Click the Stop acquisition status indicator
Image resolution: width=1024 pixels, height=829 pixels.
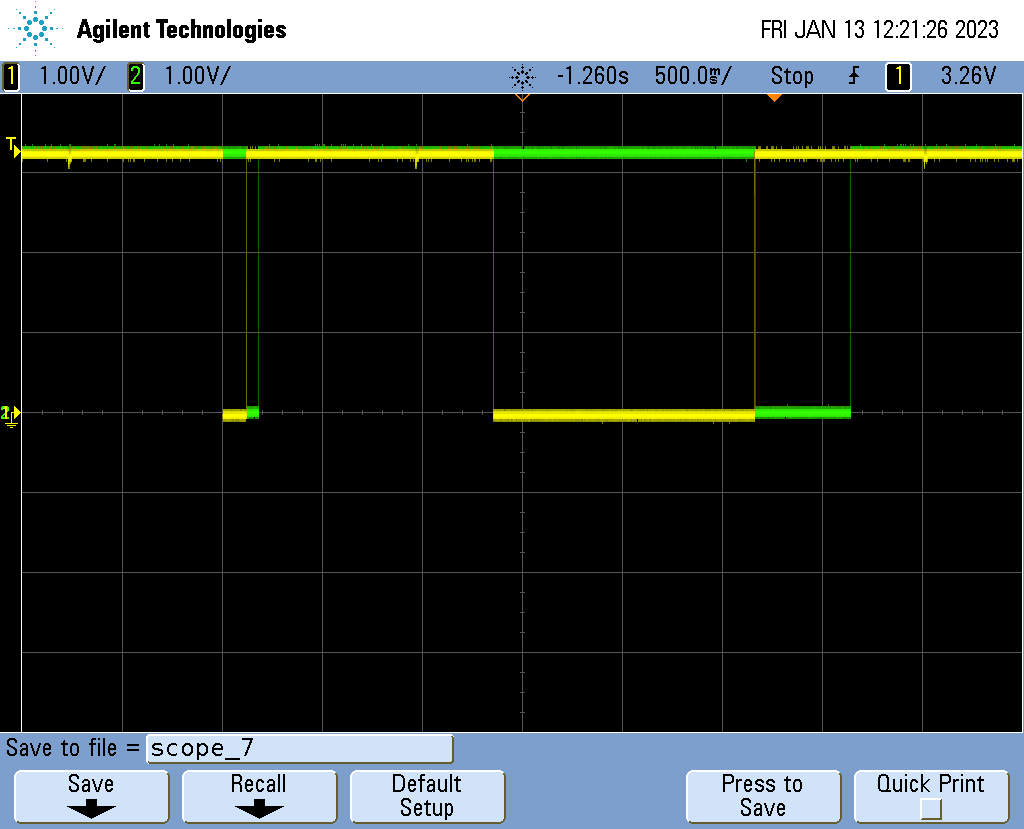tap(791, 76)
